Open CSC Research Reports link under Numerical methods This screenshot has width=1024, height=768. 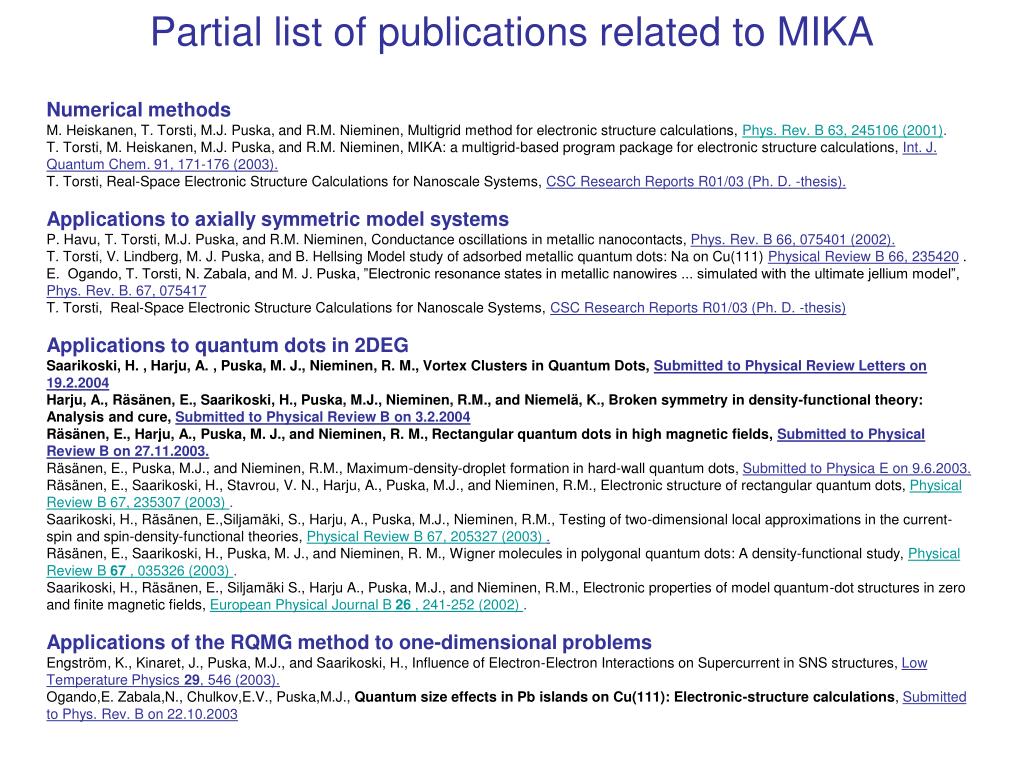tap(696, 182)
